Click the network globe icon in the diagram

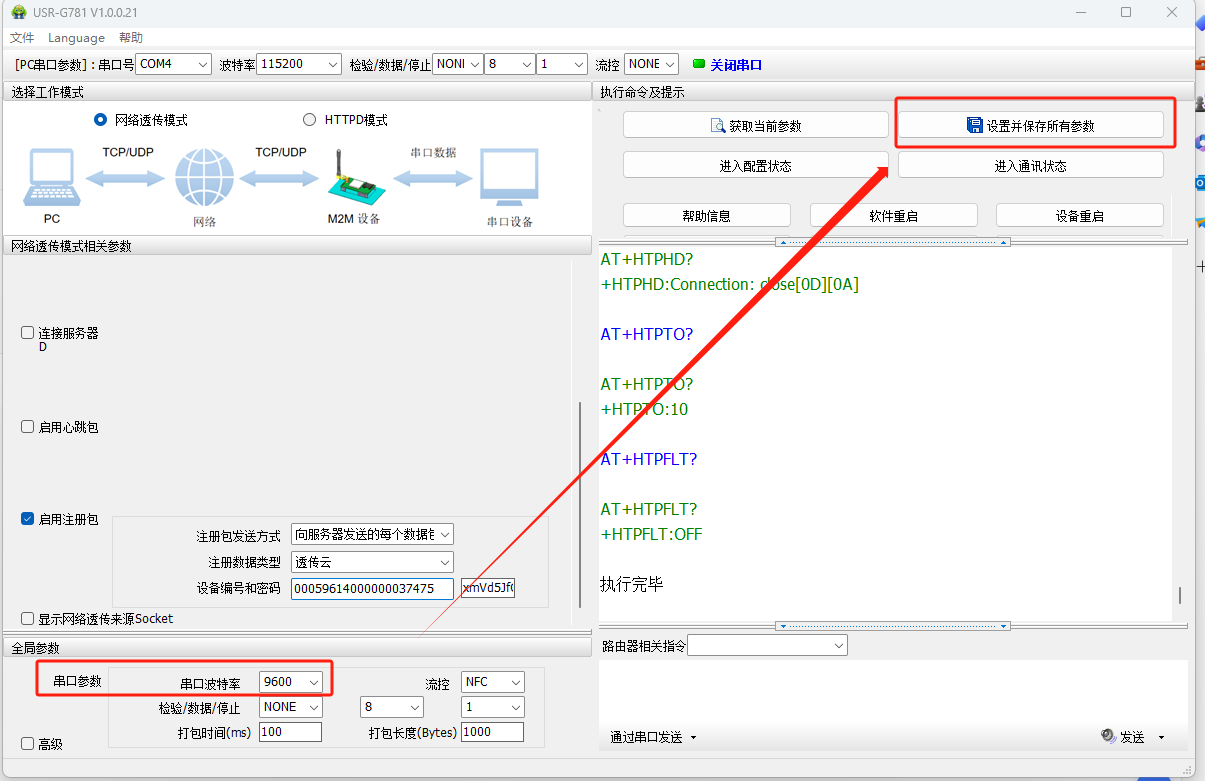204,179
